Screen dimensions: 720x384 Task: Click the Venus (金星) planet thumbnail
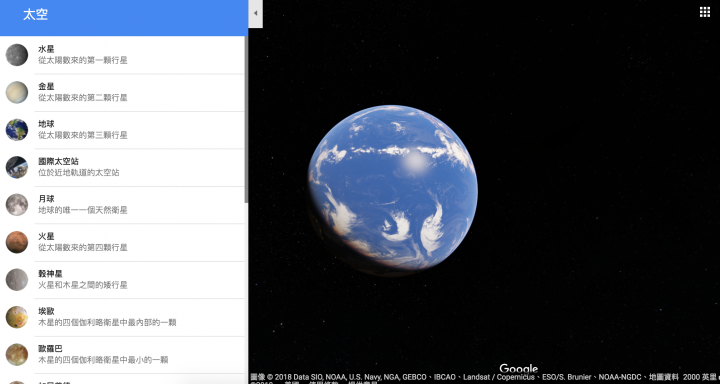click(x=17, y=92)
